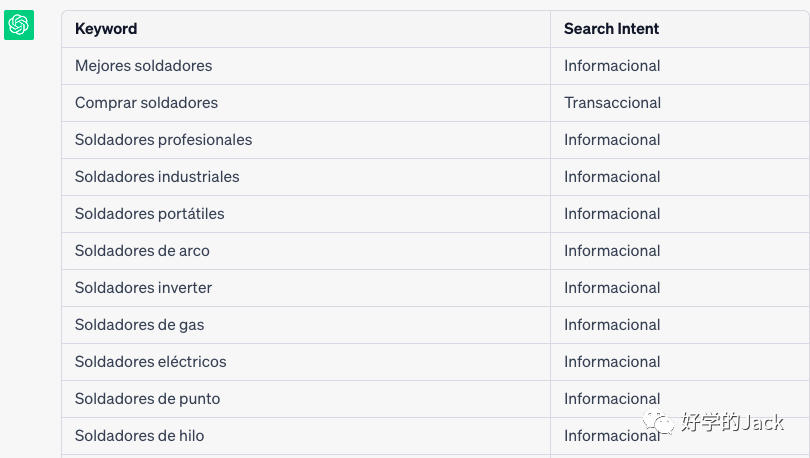Click Informacional next to Soldadores eléctricos
The height and width of the screenshot is (458, 810).
pos(612,362)
